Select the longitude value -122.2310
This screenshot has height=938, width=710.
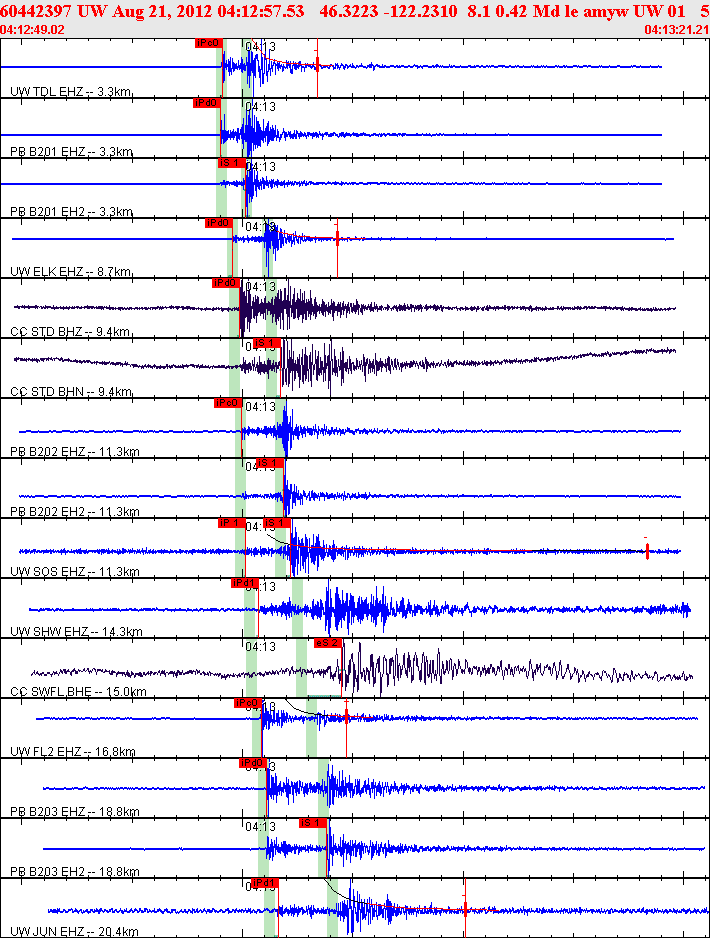(422, 11)
